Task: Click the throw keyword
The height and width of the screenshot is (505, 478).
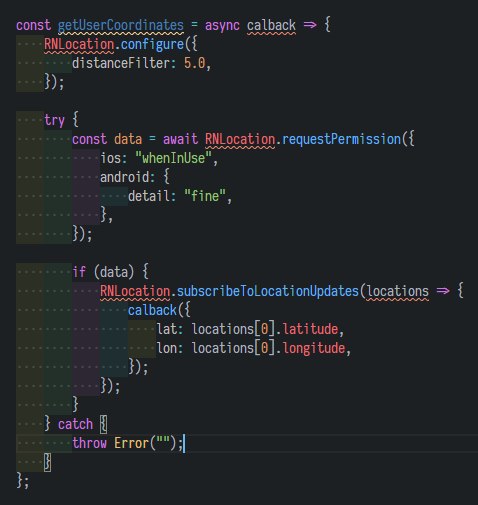Action: tap(89, 443)
